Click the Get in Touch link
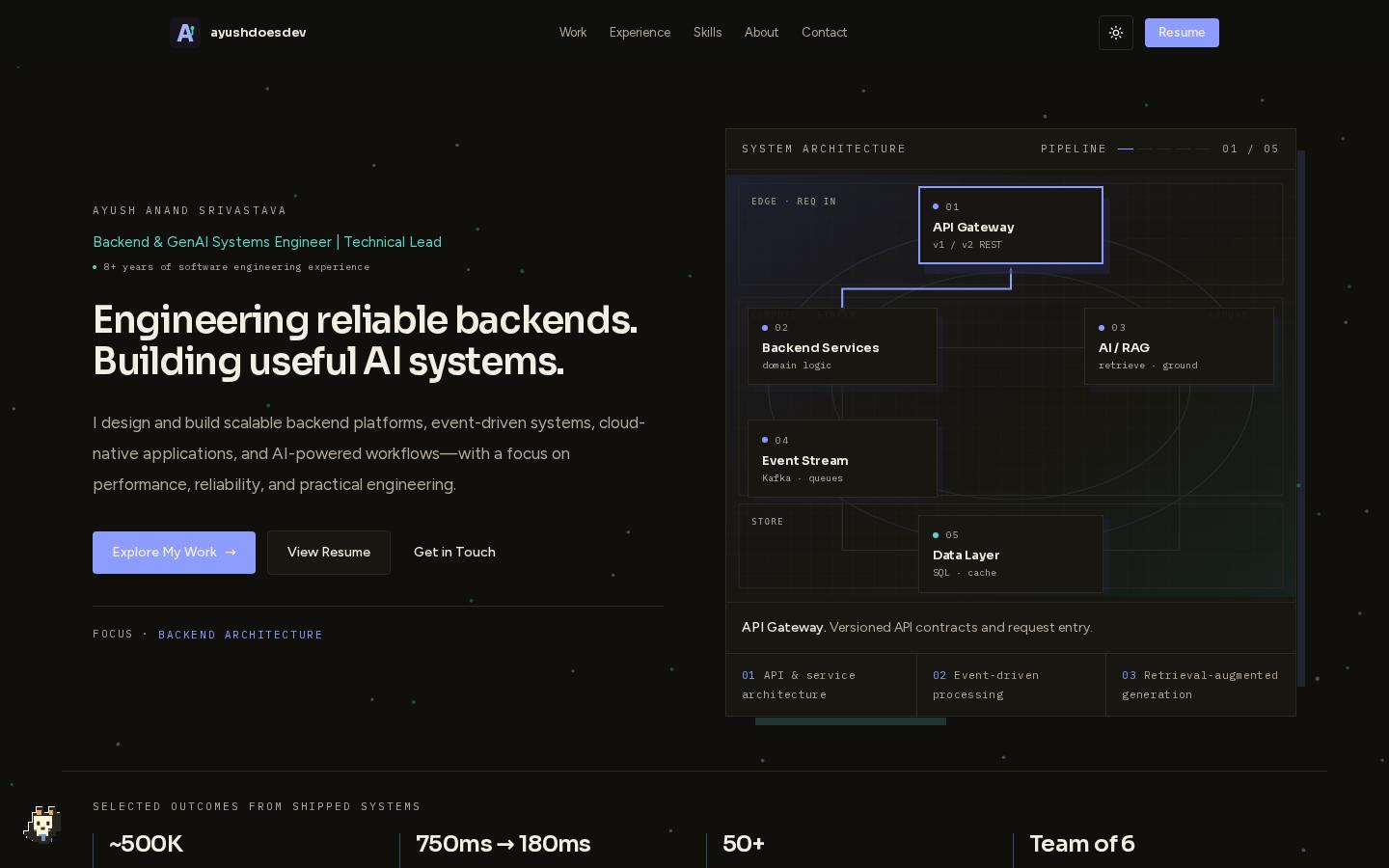 coord(454,553)
